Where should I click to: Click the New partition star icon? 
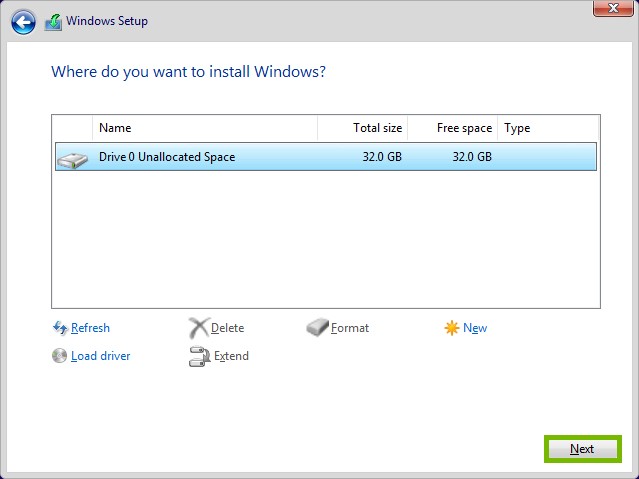click(x=452, y=328)
